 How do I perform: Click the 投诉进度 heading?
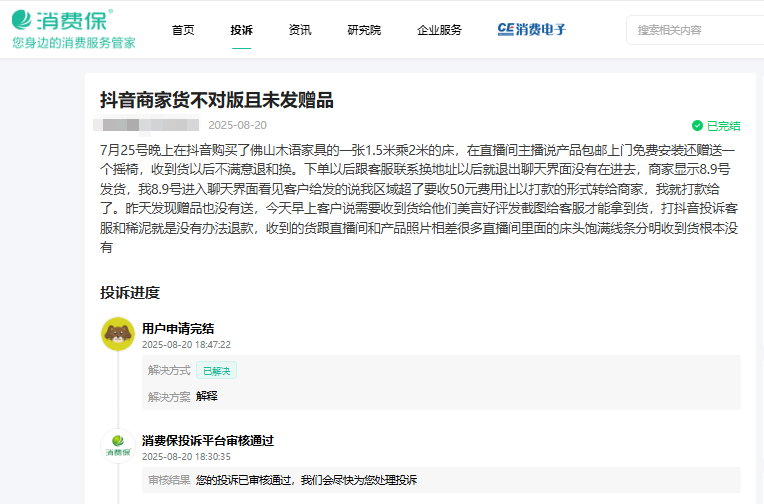tap(130, 292)
